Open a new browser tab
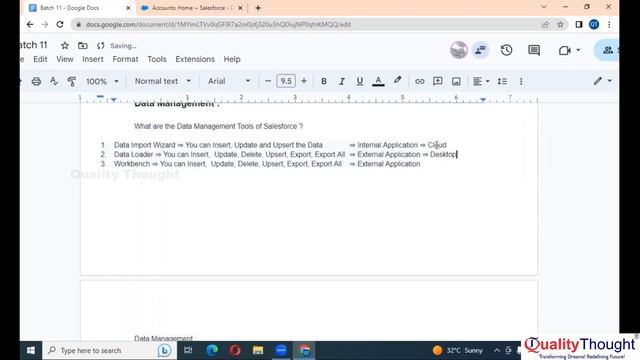Viewport: 640px width, 360px height. click(258, 8)
